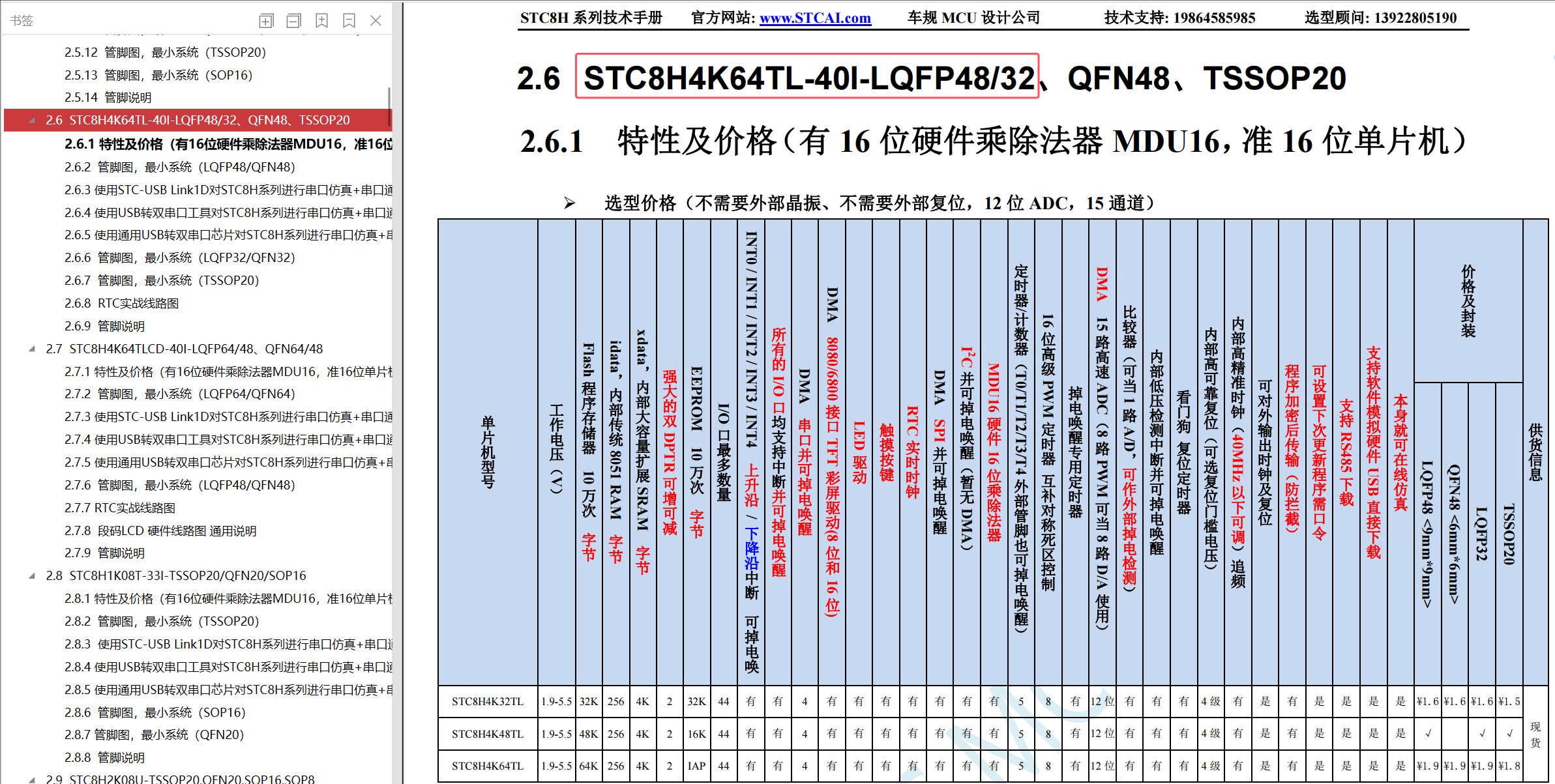This screenshot has width=1555, height=784.
Task: Open bookmark 2.6.2 管脚图 (LQFP48/QFN48)
Action: (x=180, y=167)
